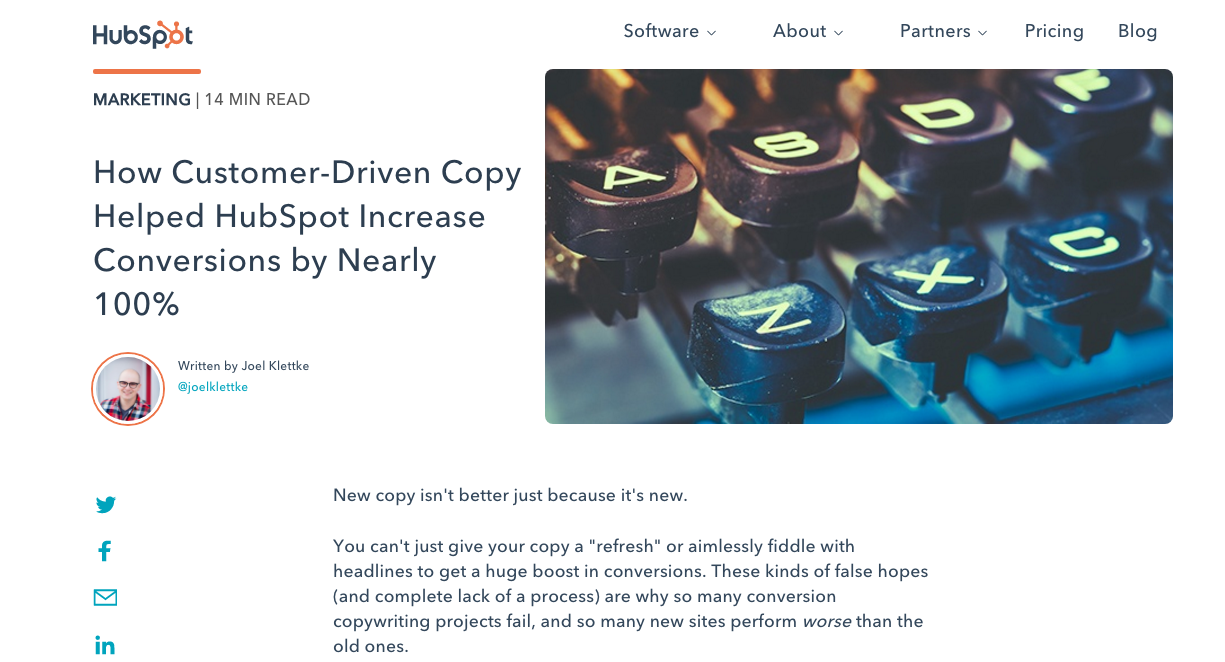This screenshot has width=1225, height=662.
Task: Share the article via Twitter icon
Action: coord(106,505)
